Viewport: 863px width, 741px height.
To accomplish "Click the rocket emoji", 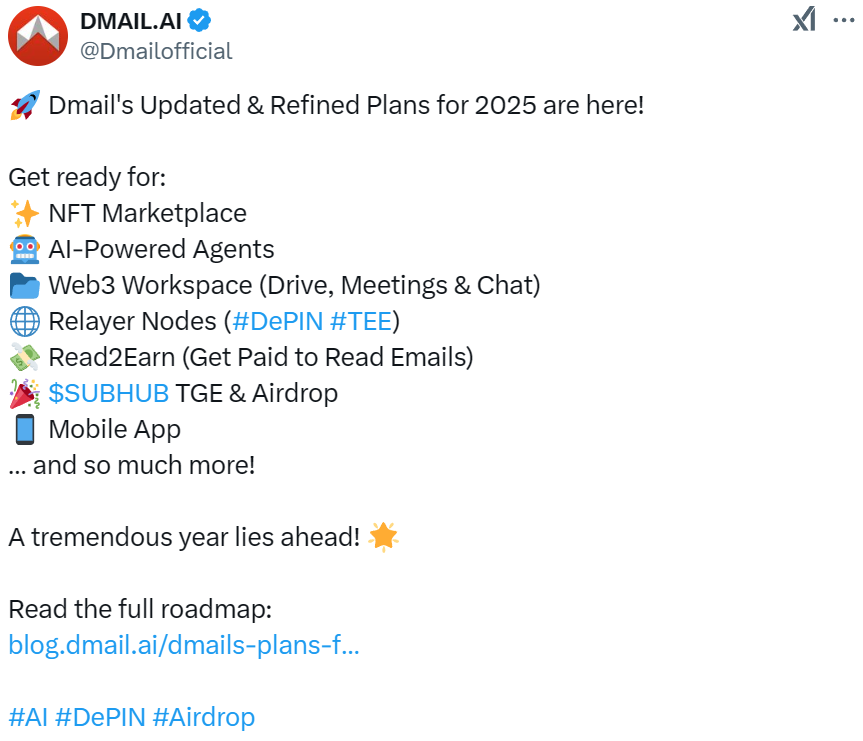I will (25, 105).
